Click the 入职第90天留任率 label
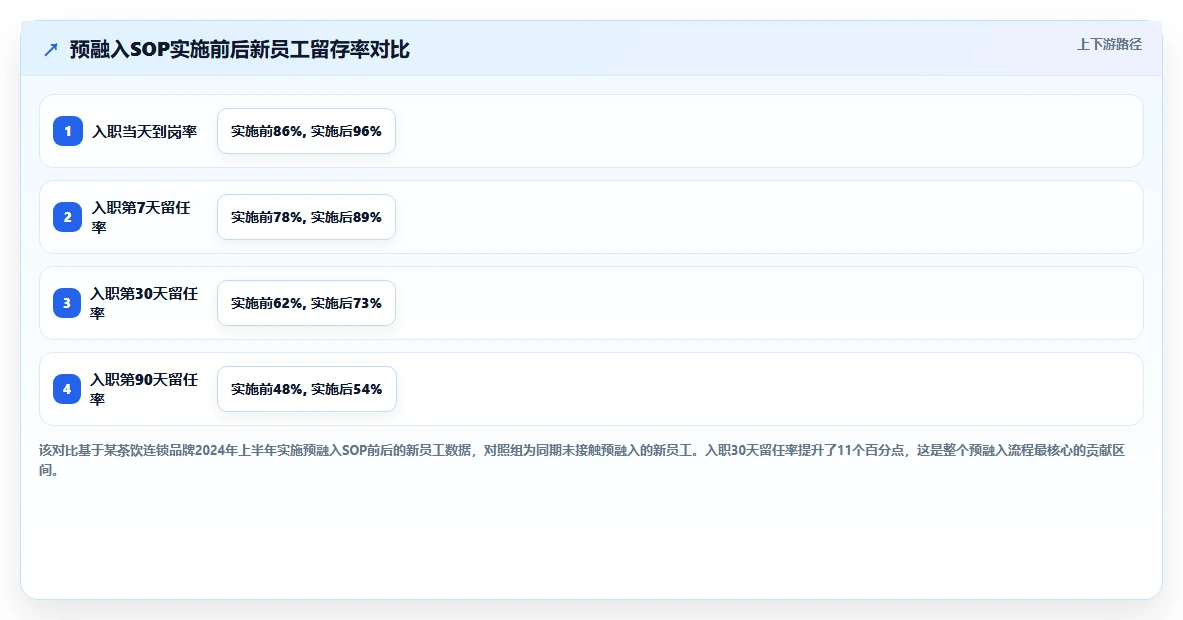Screen dimensions: 1183x620 [x=143, y=389]
